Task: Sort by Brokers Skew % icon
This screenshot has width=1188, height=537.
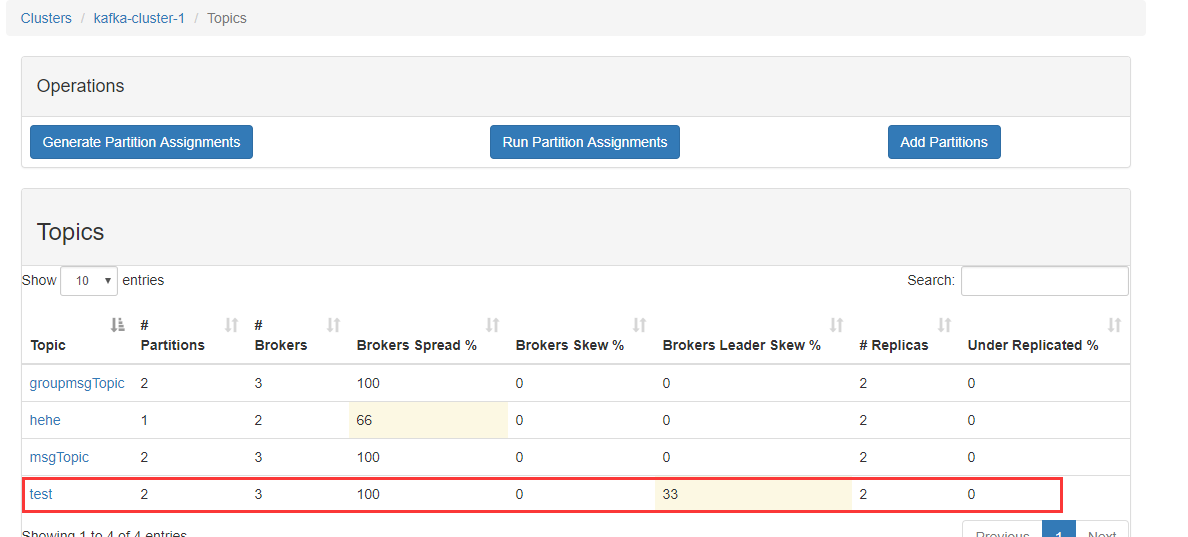Action: (x=640, y=325)
